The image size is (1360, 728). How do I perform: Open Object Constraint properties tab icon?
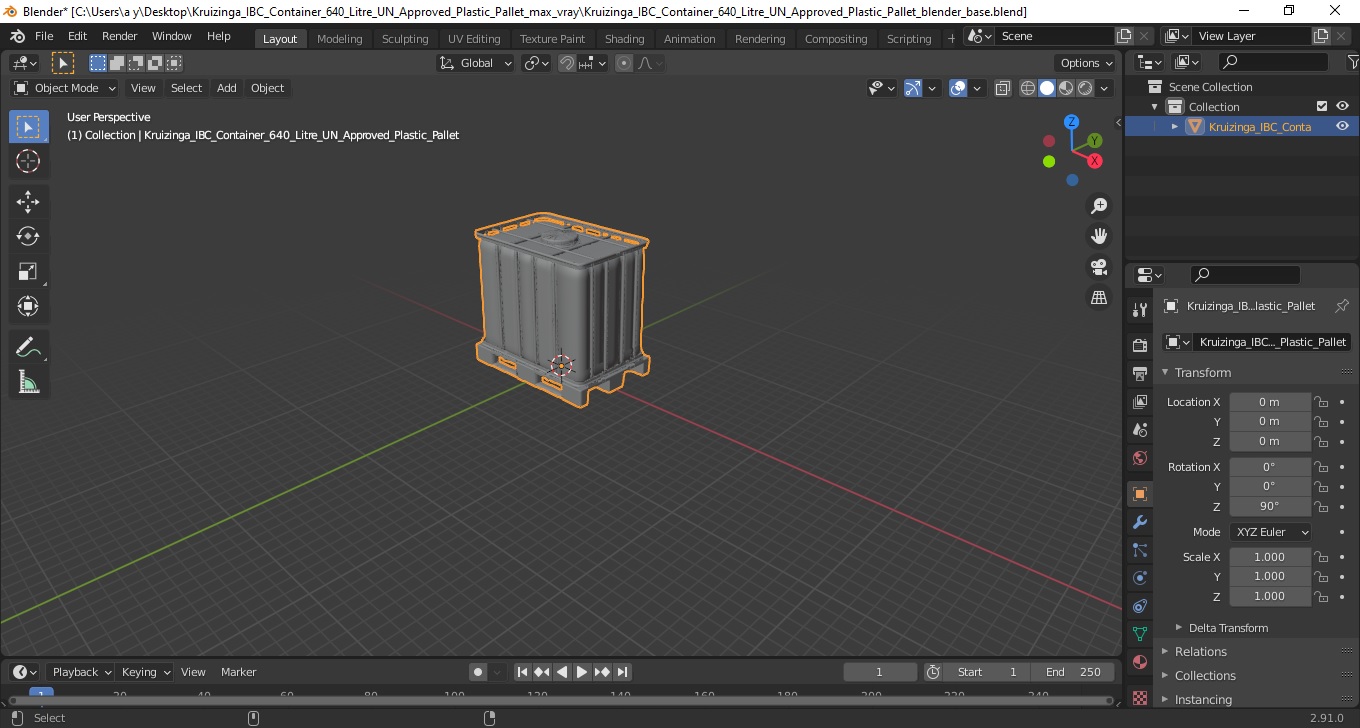pyautogui.click(x=1140, y=606)
